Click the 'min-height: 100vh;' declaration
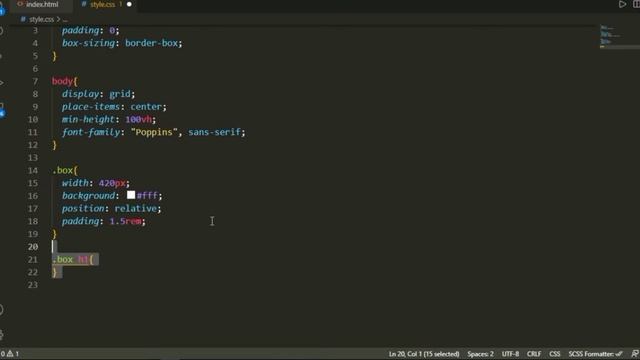The height and width of the screenshot is (360, 640). 109,119
